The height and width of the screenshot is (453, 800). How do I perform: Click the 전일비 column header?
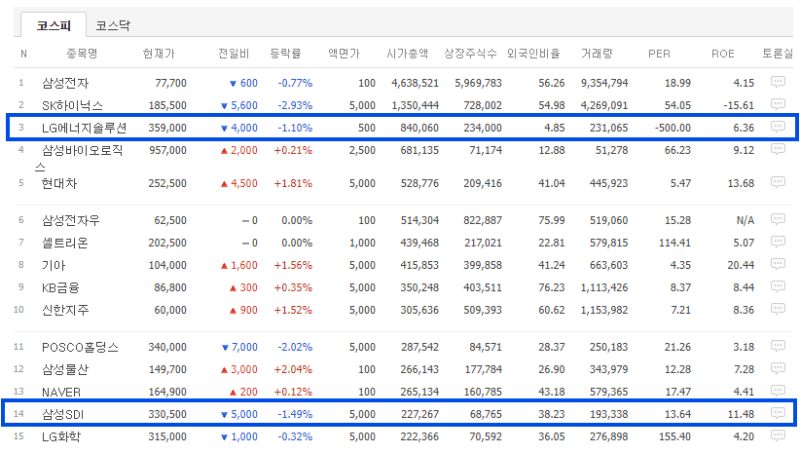tap(233, 54)
